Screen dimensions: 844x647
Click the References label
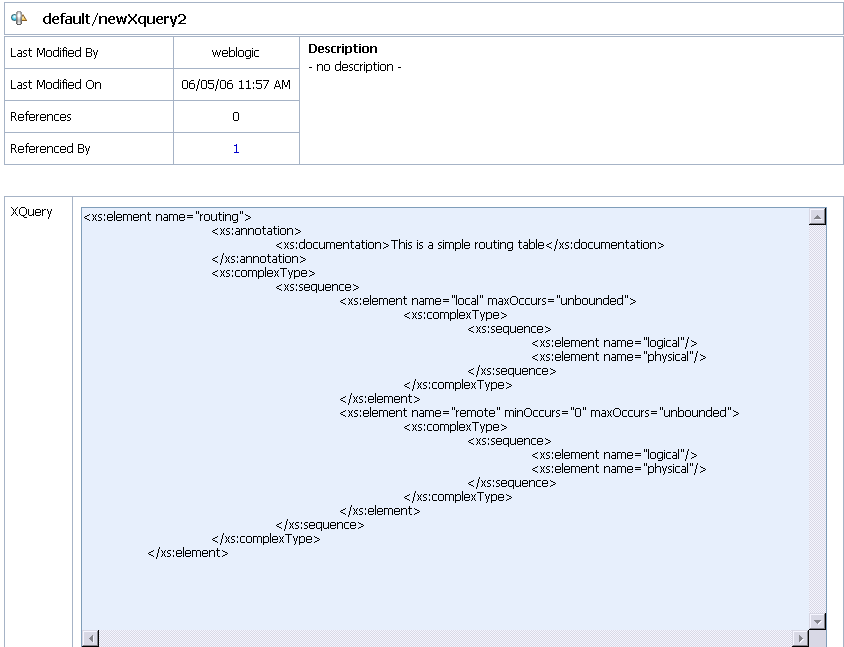(40, 116)
